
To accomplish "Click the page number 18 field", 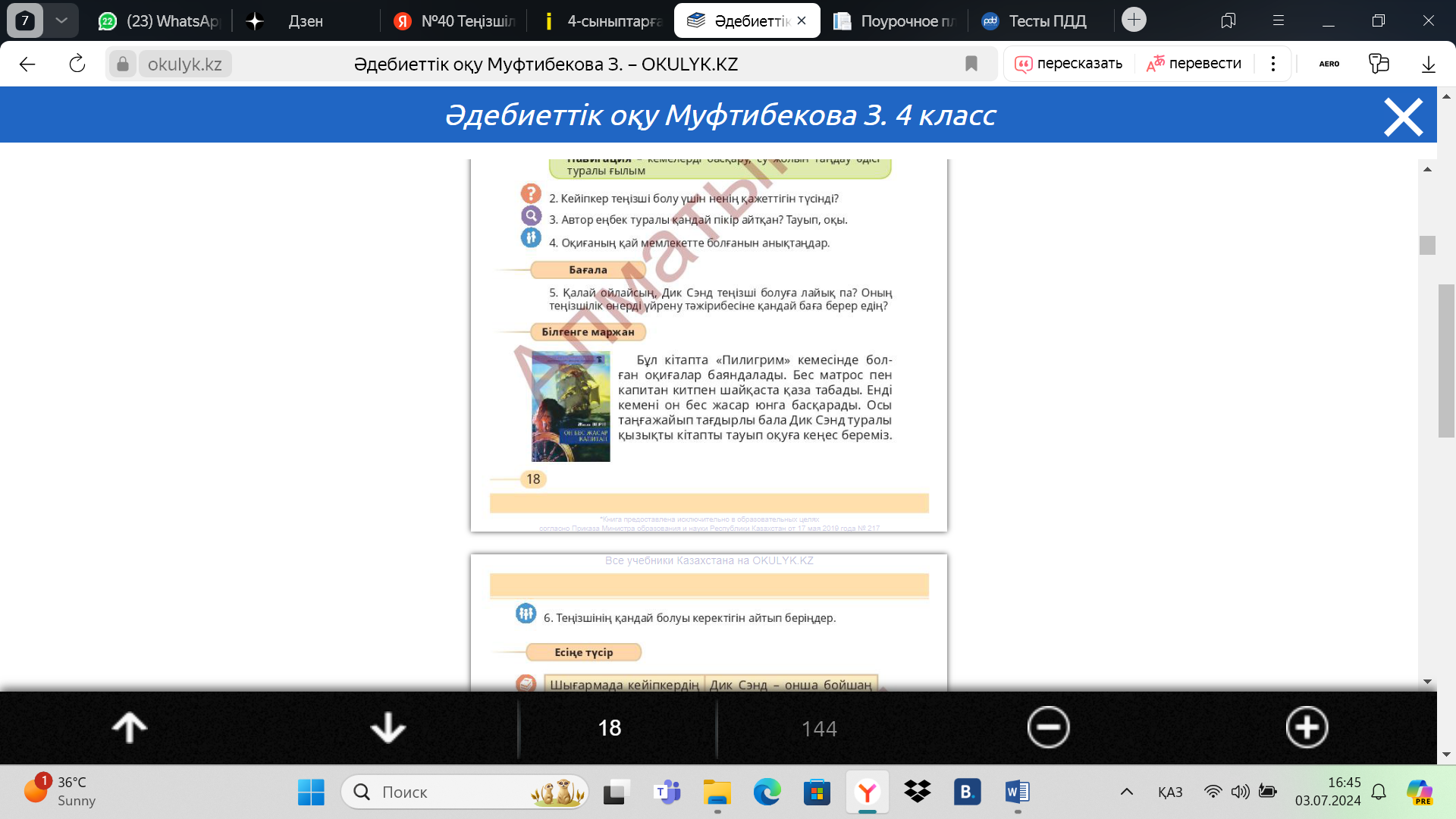I will (610, 728).
